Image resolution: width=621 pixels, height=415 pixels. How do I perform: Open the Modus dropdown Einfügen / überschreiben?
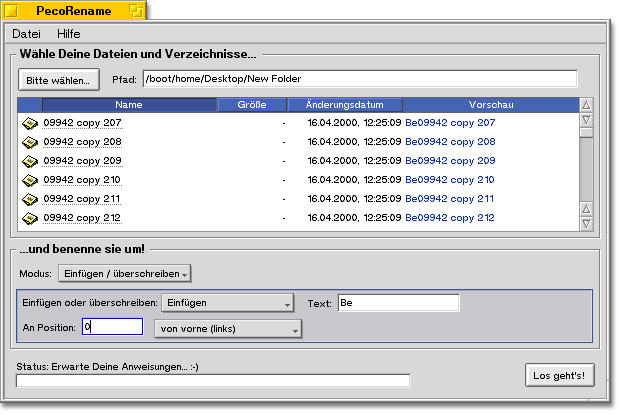[125, 274]
